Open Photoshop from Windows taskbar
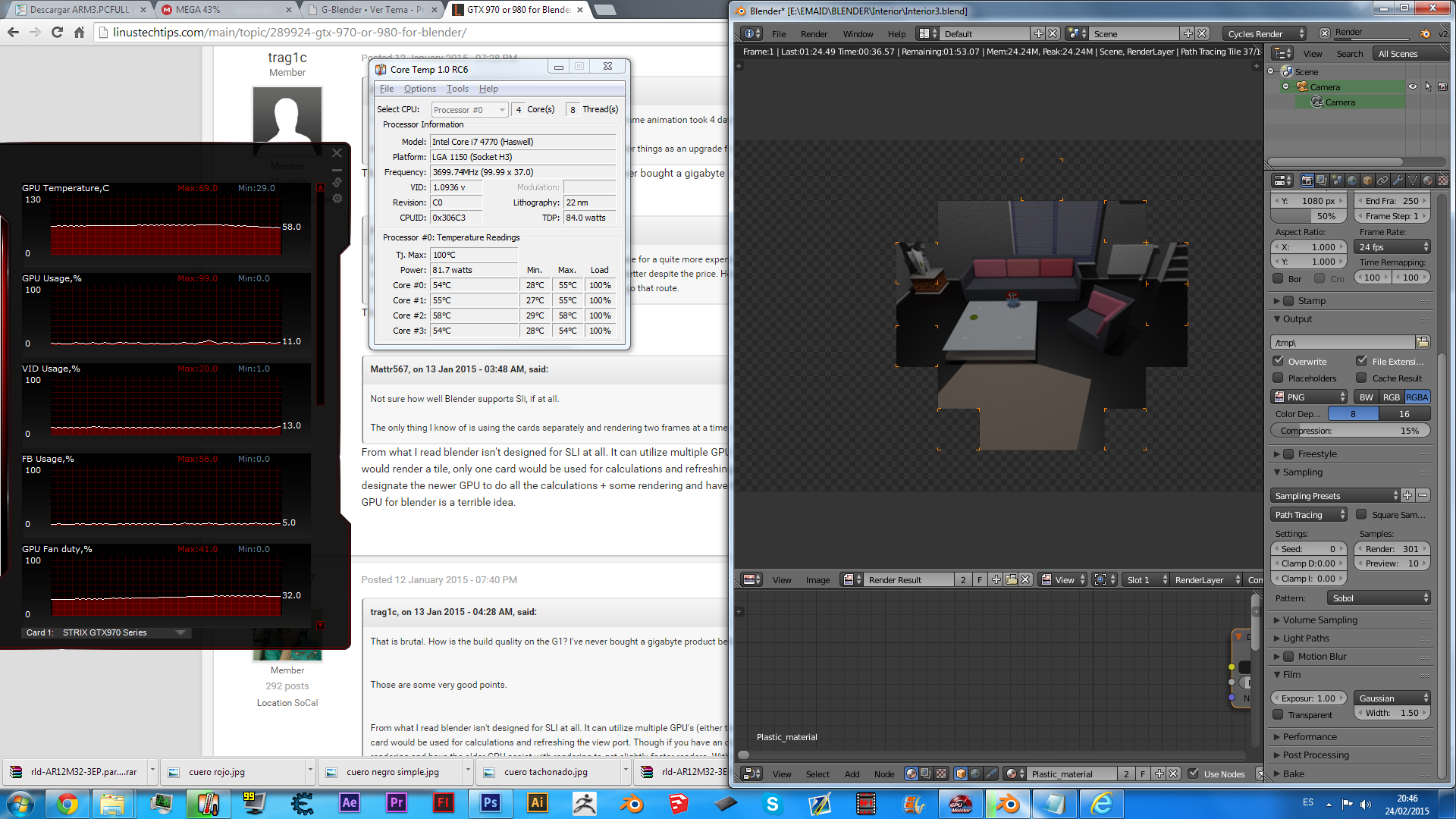The width and height of the screenshot is (1456, 819). tap(491, 803)
